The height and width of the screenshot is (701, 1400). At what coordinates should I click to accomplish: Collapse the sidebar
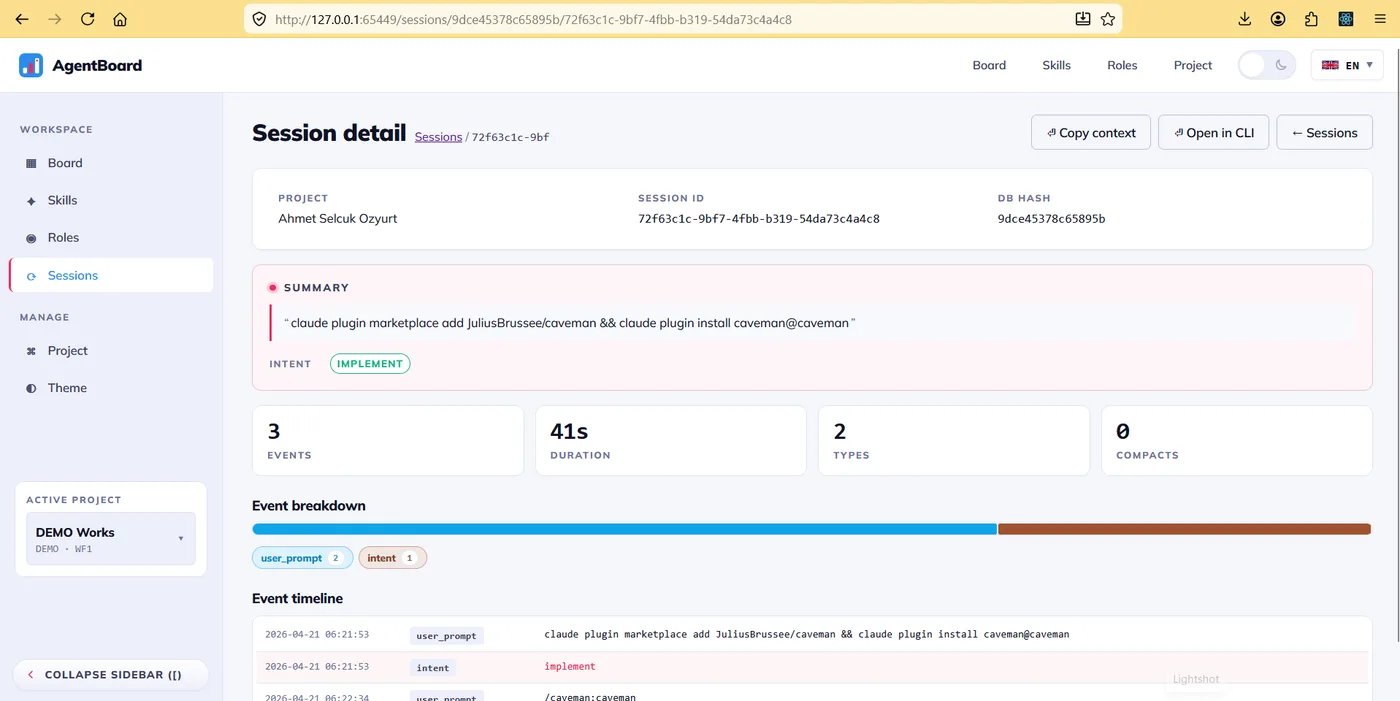111,675
